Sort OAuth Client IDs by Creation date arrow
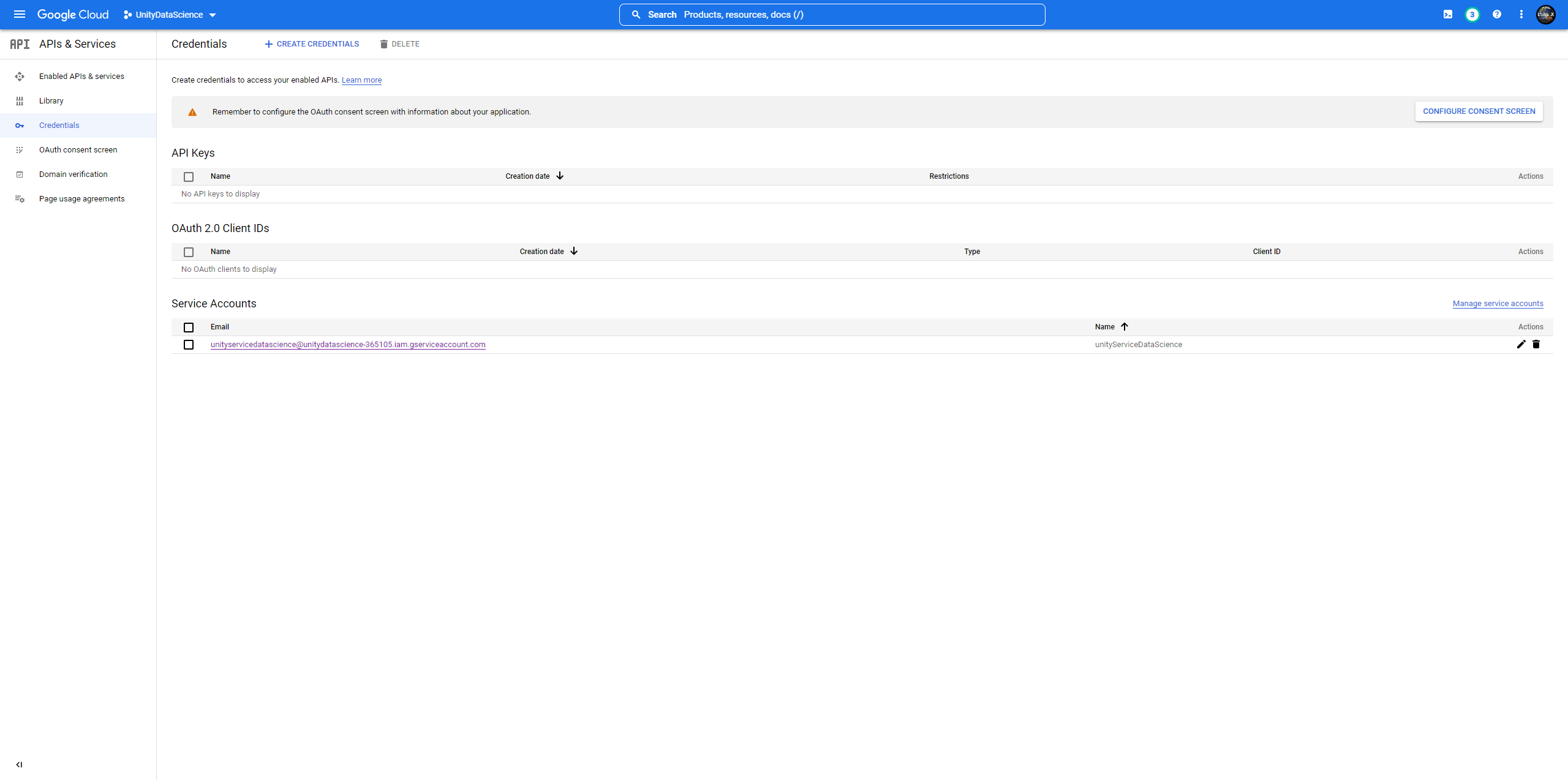The height and width of the screenshot is (780, 1568). tap(574, 251)
